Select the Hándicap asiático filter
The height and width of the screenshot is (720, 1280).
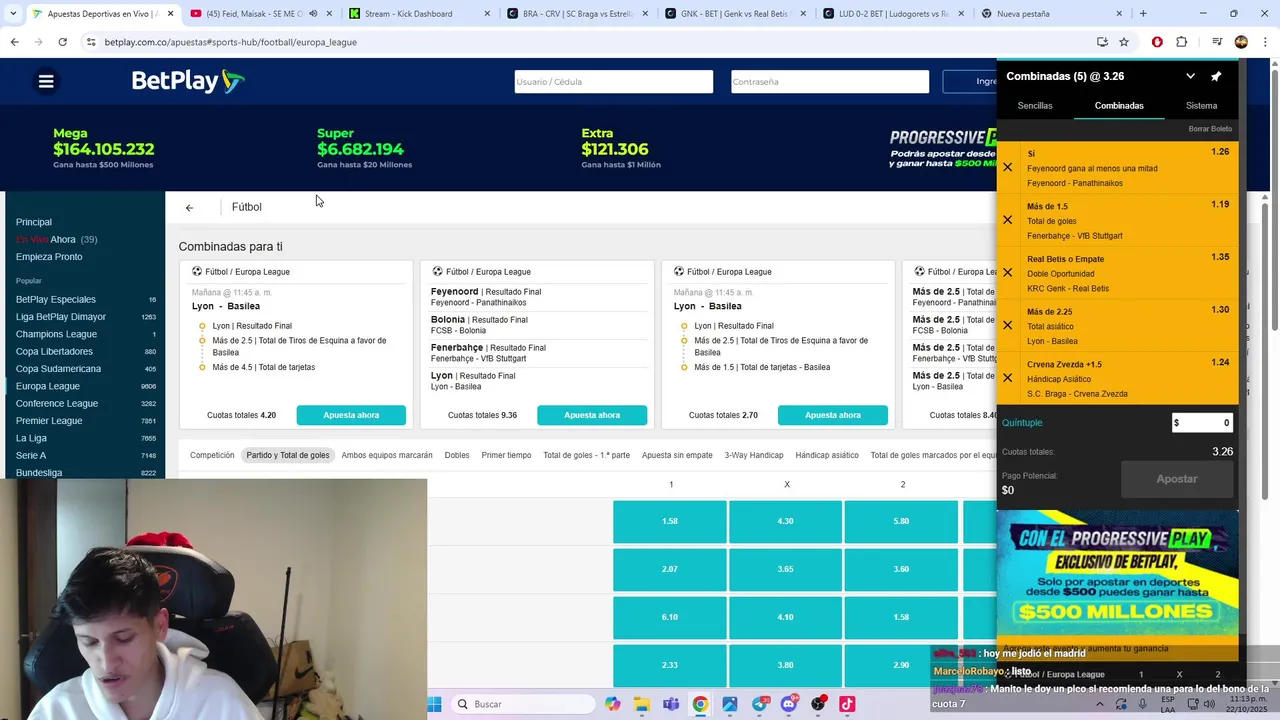[827, 455]
